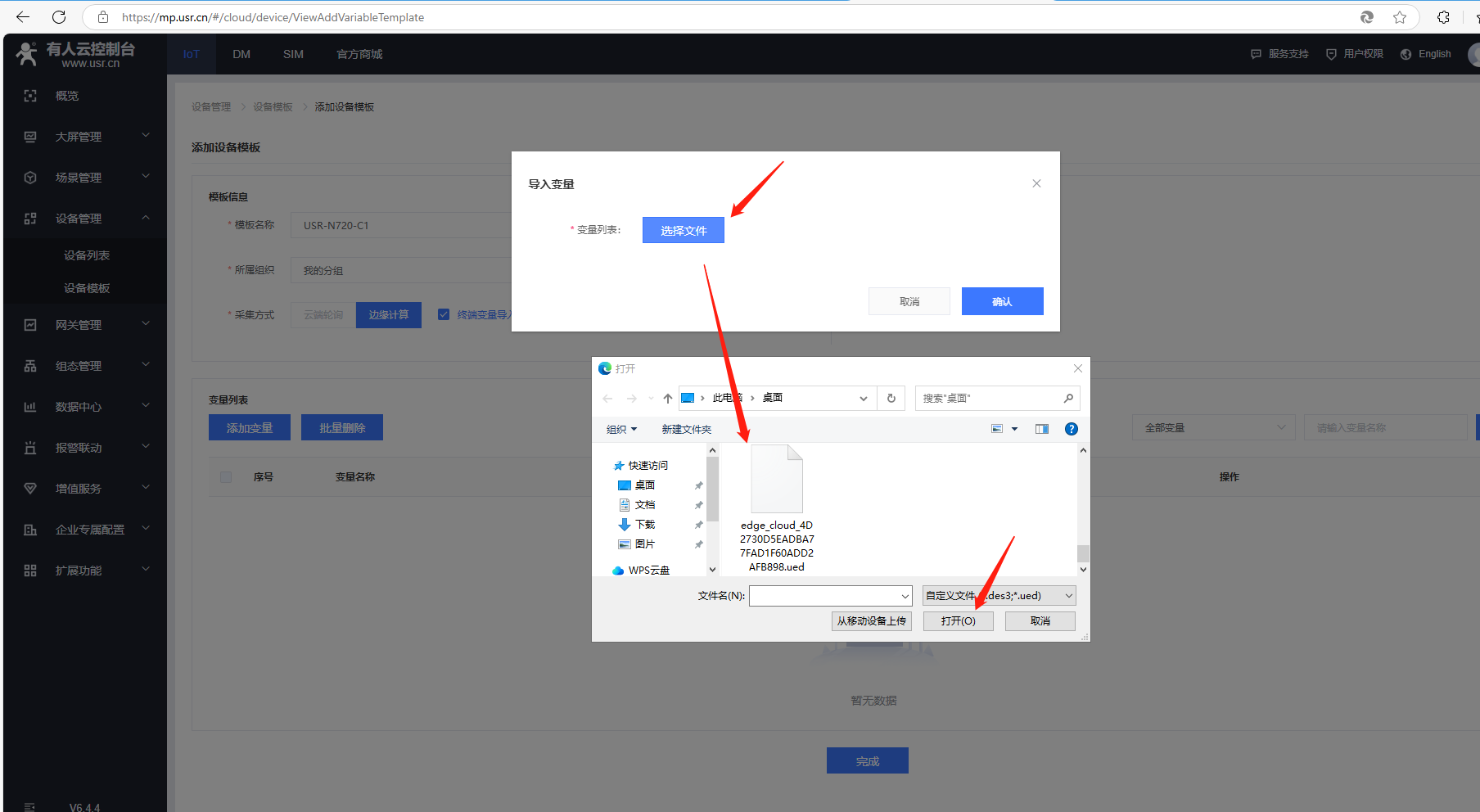Select the 边缘计算 collection method

[x=389, y=315]
